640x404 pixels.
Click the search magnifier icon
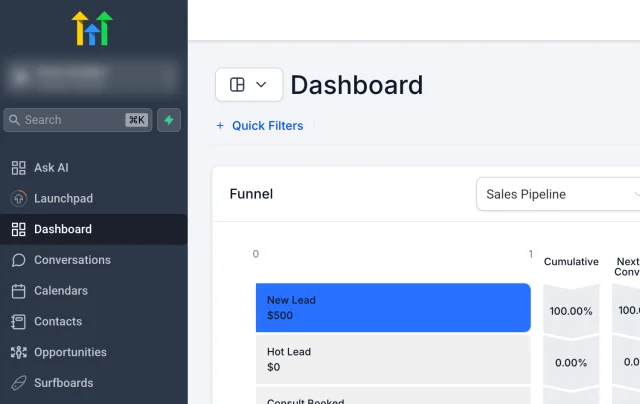coord(14,120)
